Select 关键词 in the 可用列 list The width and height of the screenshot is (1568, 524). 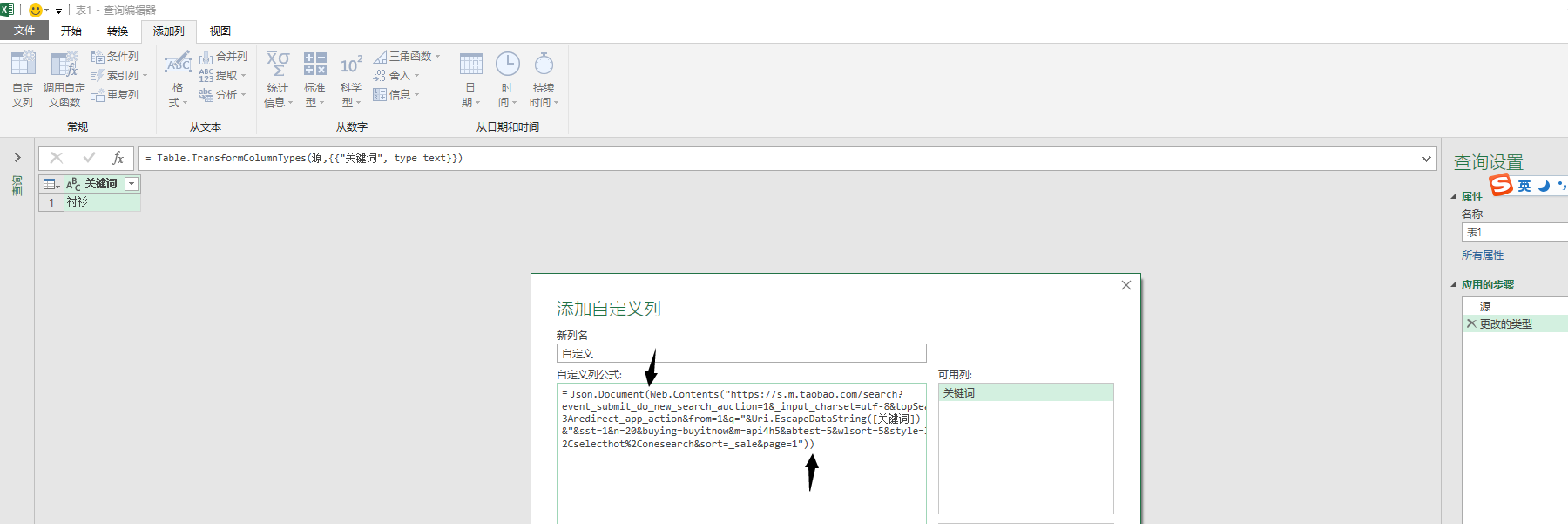coord(1025,393)
